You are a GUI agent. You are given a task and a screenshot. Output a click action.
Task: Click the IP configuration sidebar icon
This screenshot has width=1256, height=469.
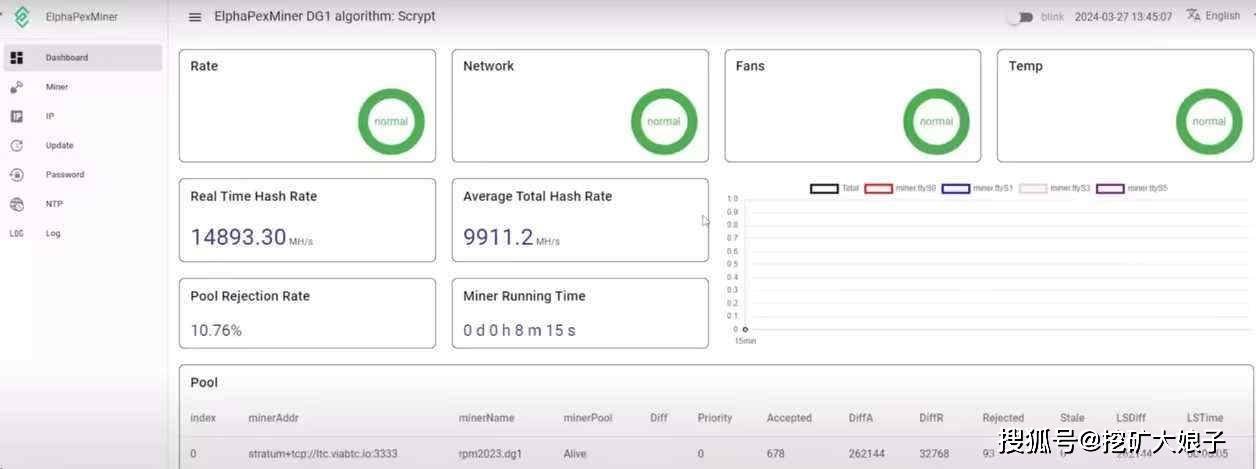[16, 116]
